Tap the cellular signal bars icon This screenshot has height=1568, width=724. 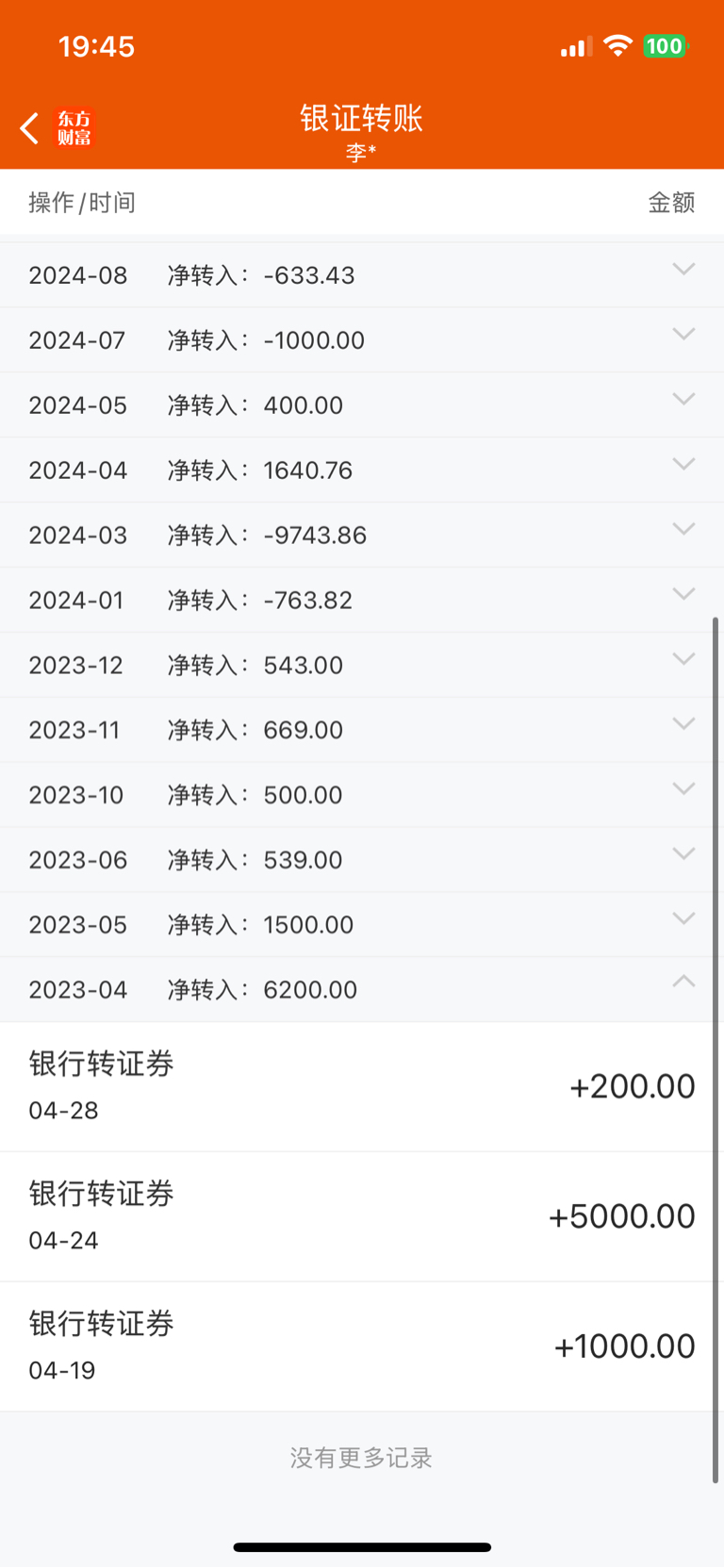tap(575, 46)
